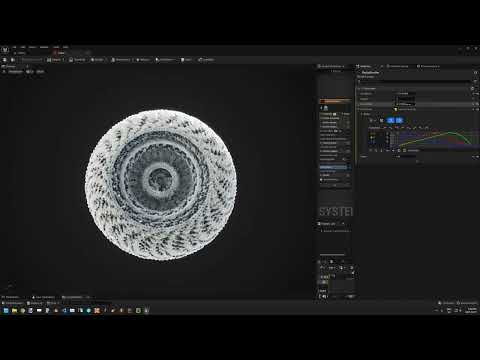Open the Windows Start menu

point(6,310)
